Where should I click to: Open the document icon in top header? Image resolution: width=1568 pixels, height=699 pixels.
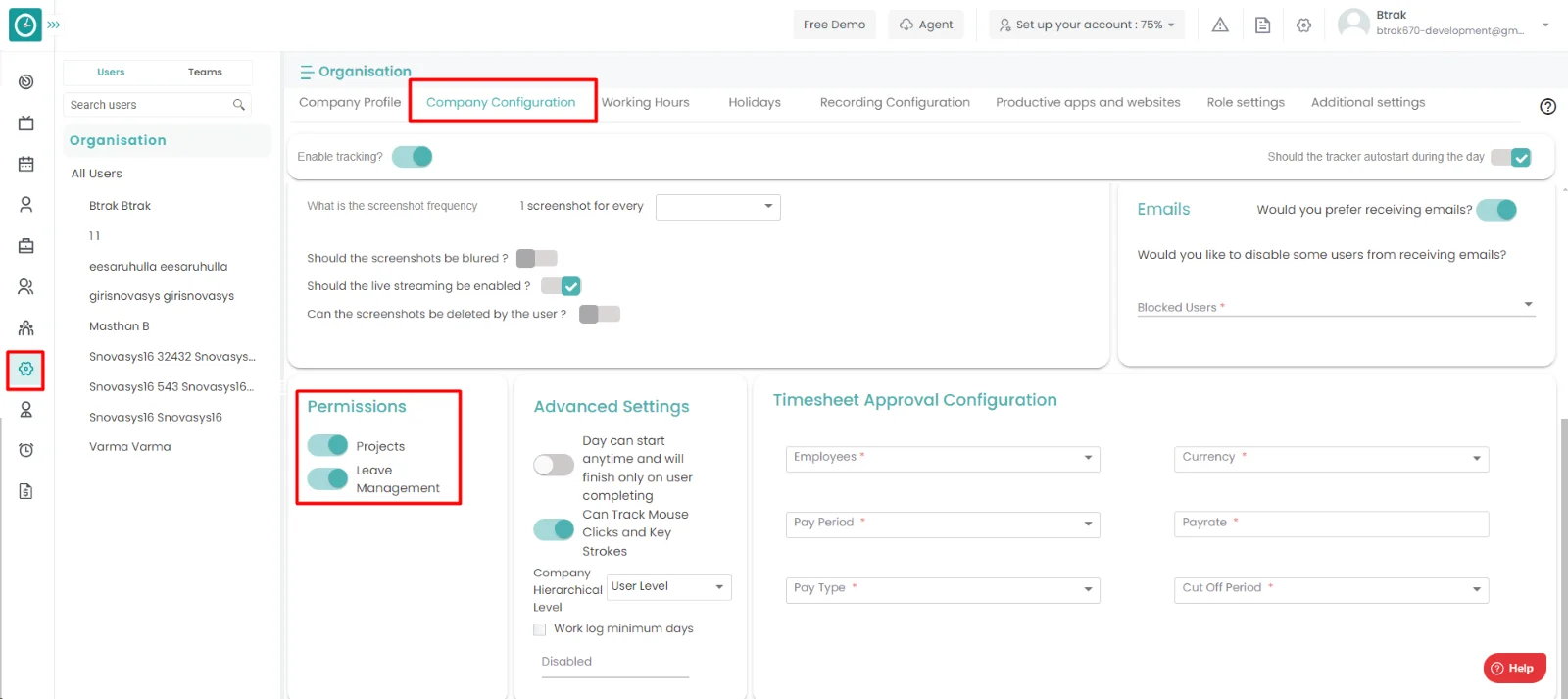pyautogui.click(x=1262, y=25)
